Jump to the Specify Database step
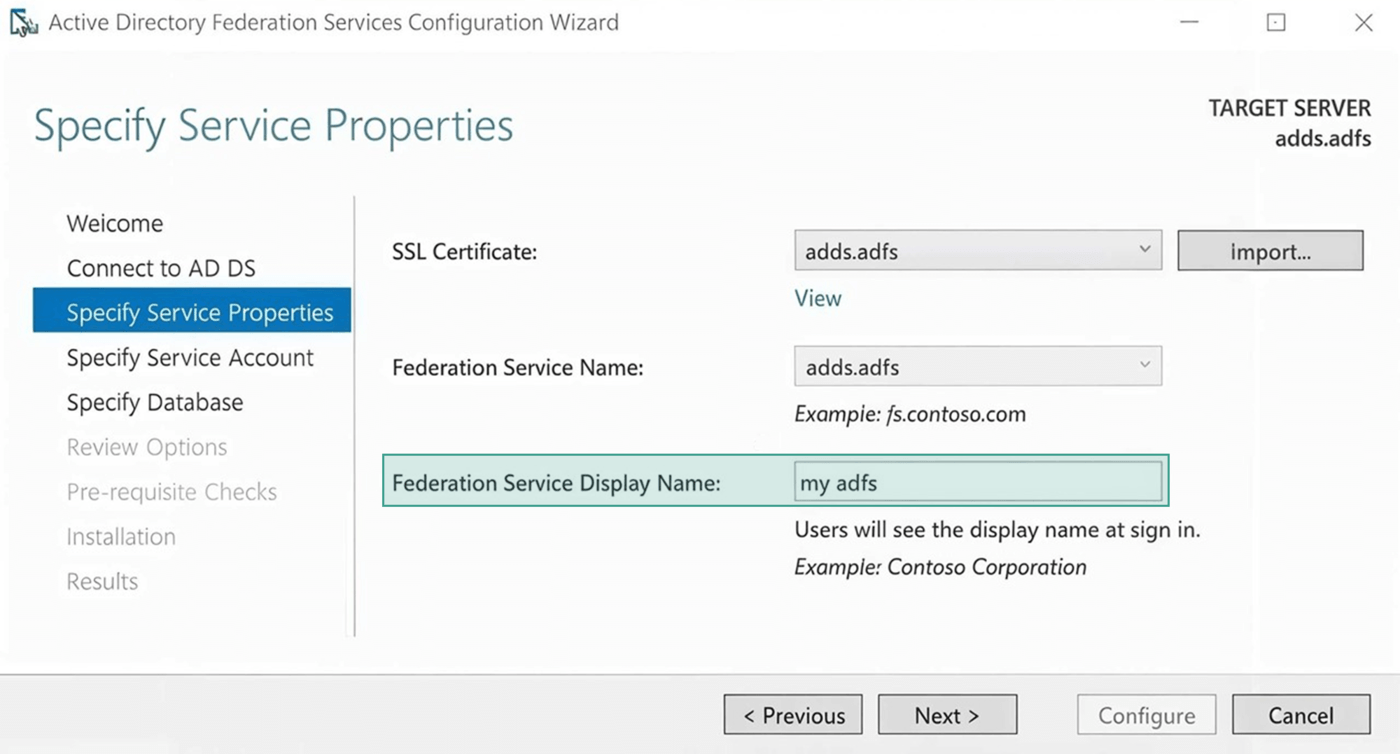1400x754 pixels. coord(155,403)
